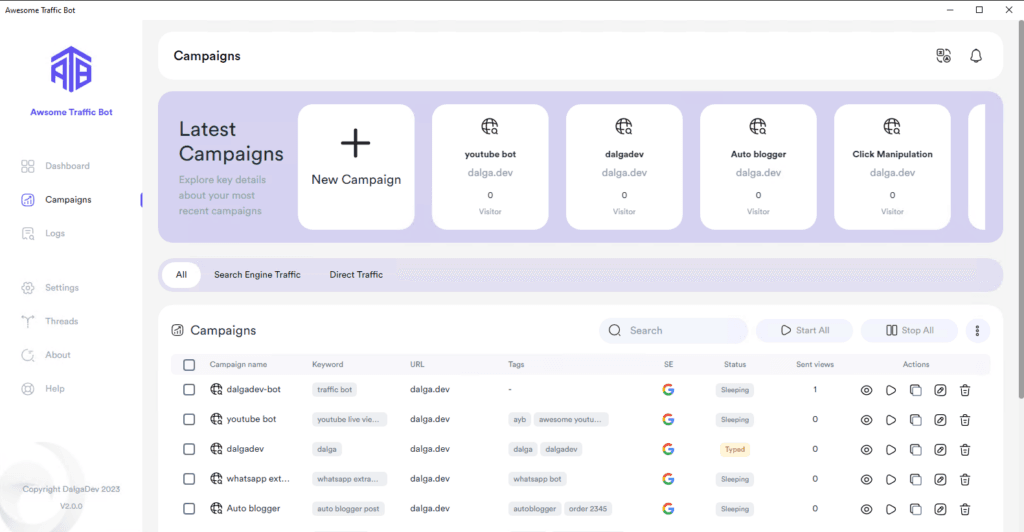
Task: Duplicate the youtube bot campaign row
Action: coord(916,420)
